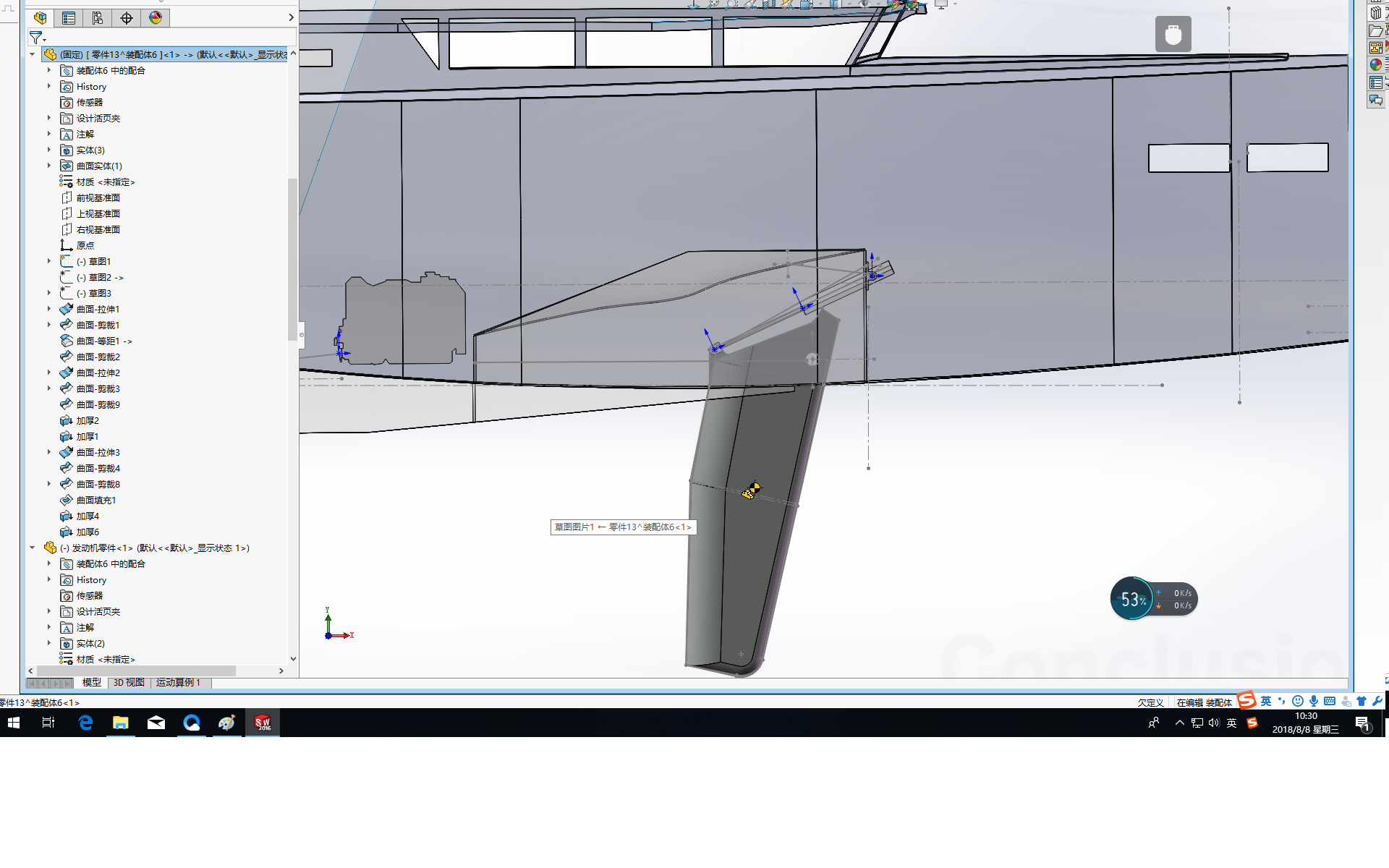Expand the 曲面实体(1) surface bodies folder

click(x=49, y=166)
